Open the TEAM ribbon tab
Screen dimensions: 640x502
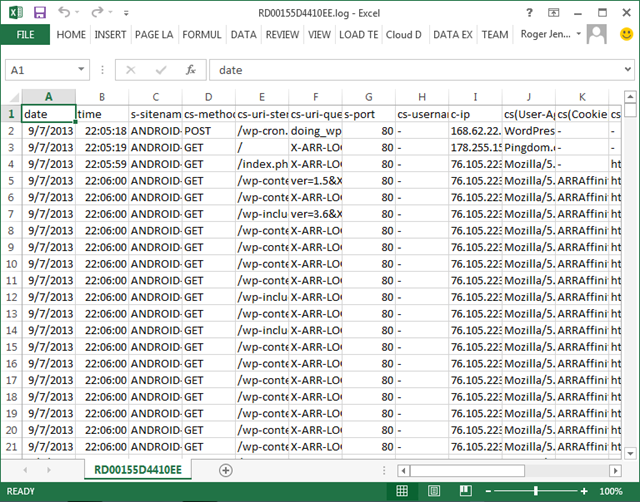point(495,35)
